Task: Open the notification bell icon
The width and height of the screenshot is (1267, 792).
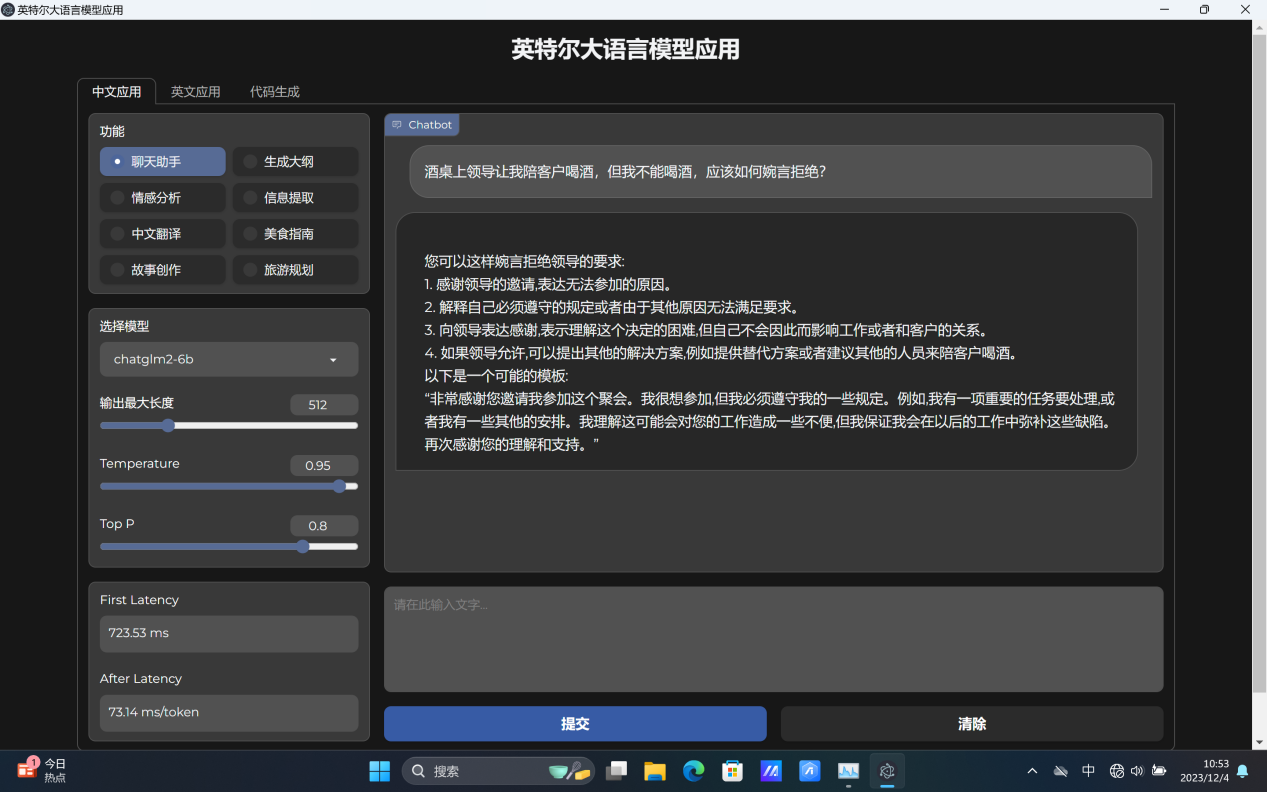Action: pos(1243,771)
